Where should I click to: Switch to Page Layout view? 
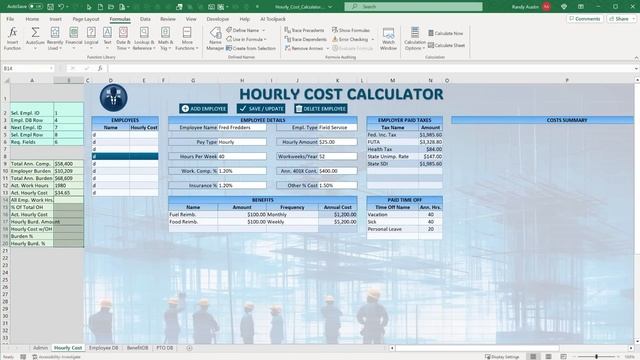point(548,357)
